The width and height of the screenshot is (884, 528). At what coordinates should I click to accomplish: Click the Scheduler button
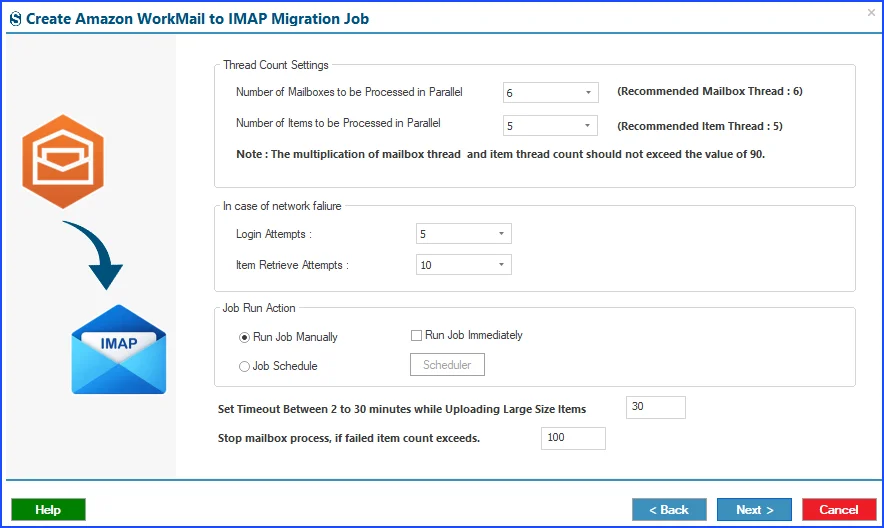point(447,365)
